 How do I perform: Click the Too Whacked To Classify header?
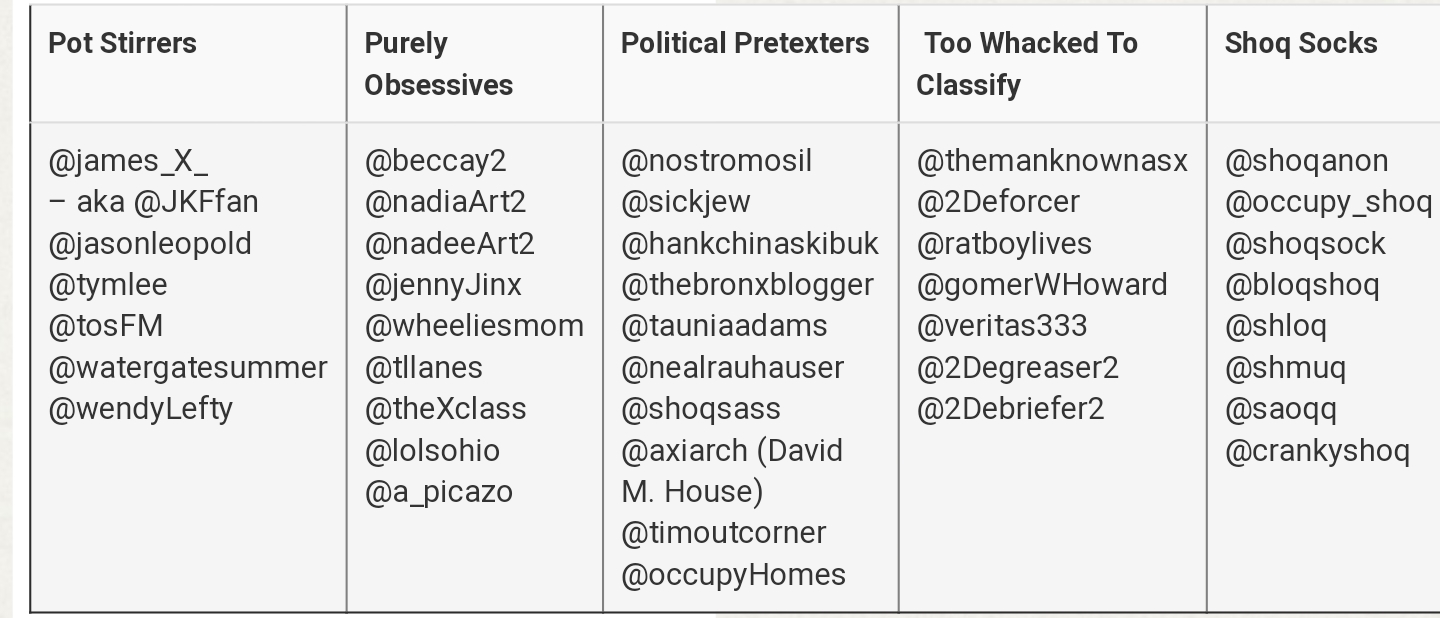tap(1027, 64)
